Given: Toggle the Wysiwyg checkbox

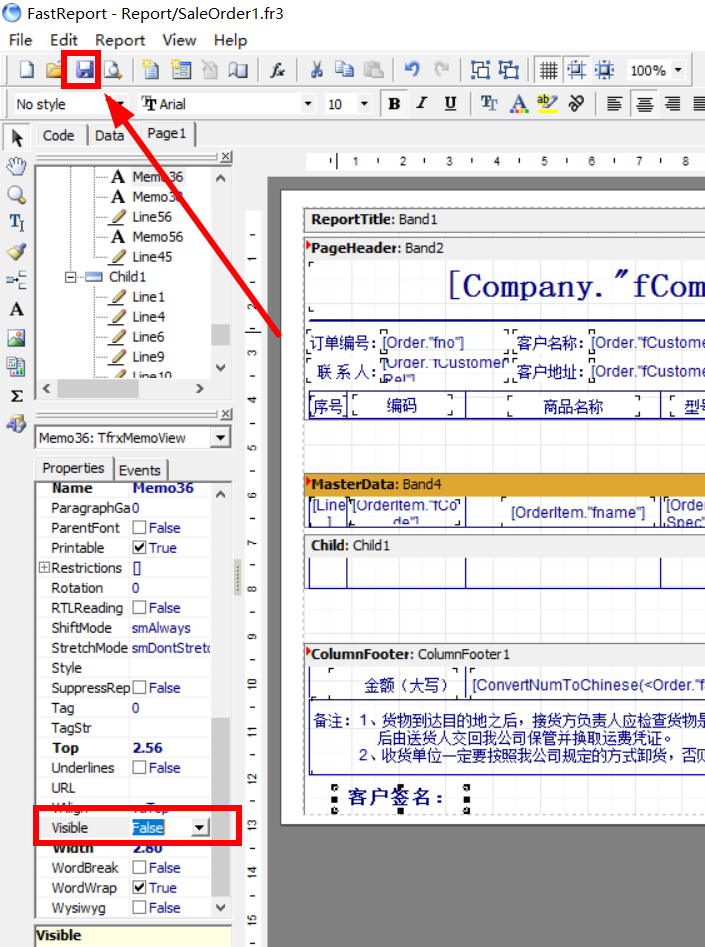Looking at the screenshot, I should coord(139,908).
